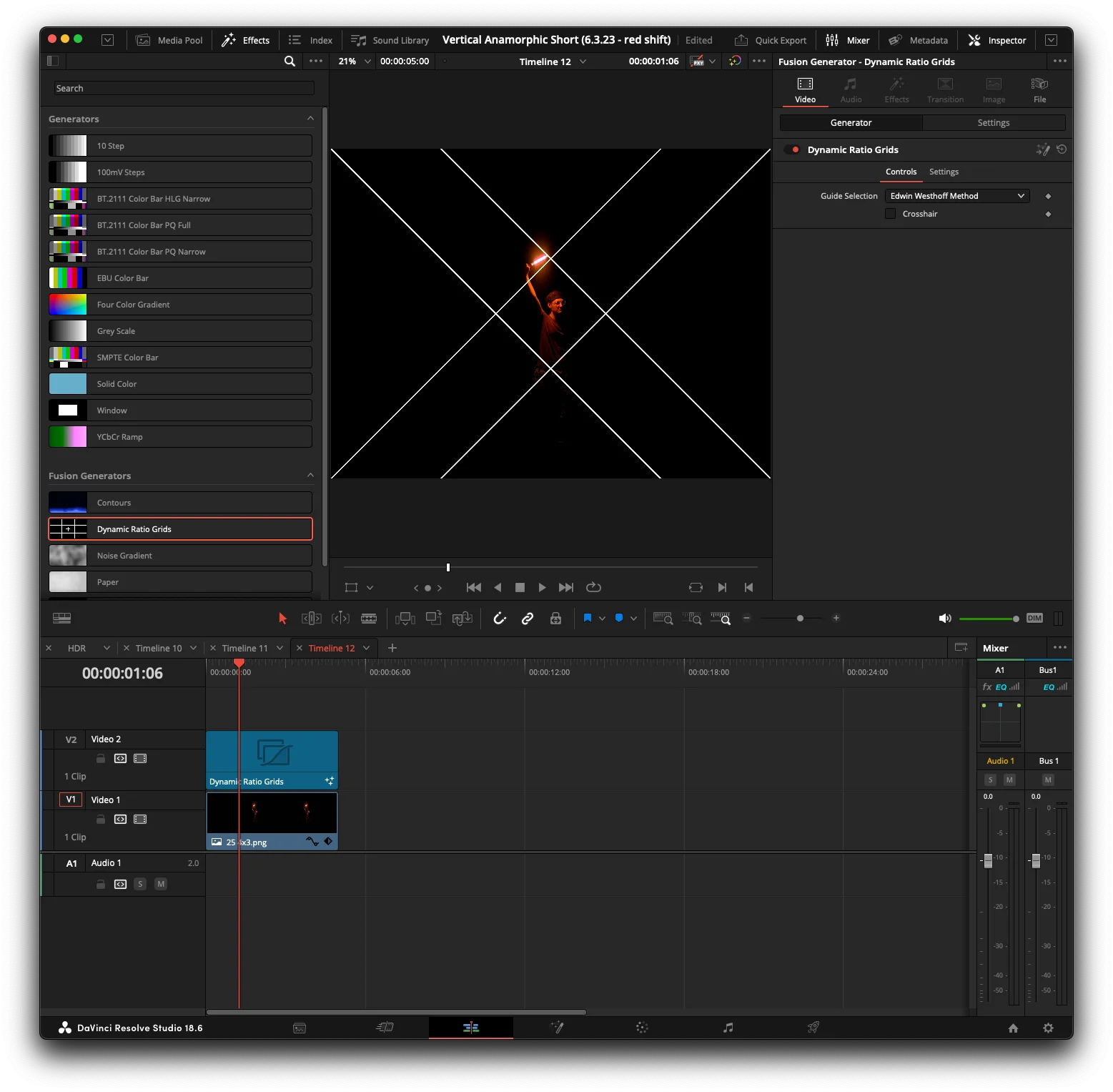Click the Play forward button
Viewport: 1113px width, 1092px height.
(542, 588)
